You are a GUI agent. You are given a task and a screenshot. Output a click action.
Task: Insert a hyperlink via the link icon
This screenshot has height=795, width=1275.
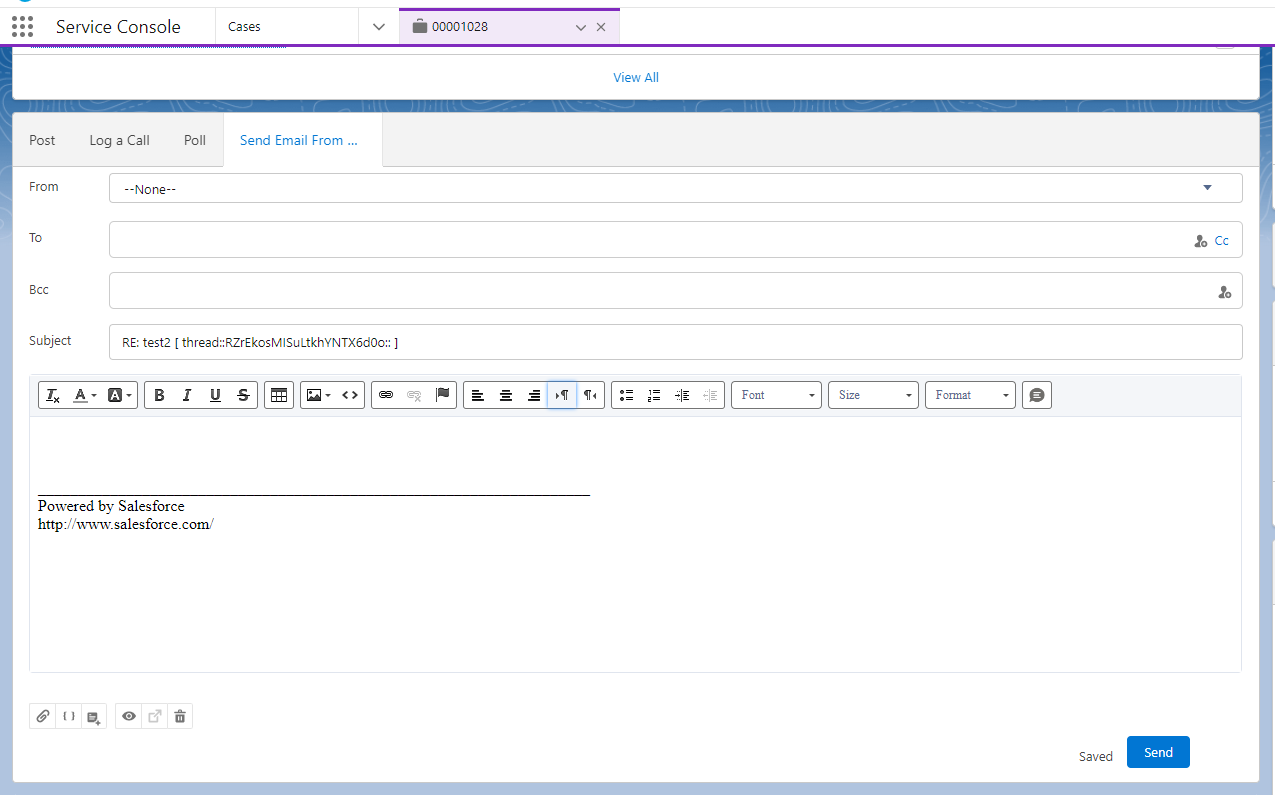click(386, 395)
